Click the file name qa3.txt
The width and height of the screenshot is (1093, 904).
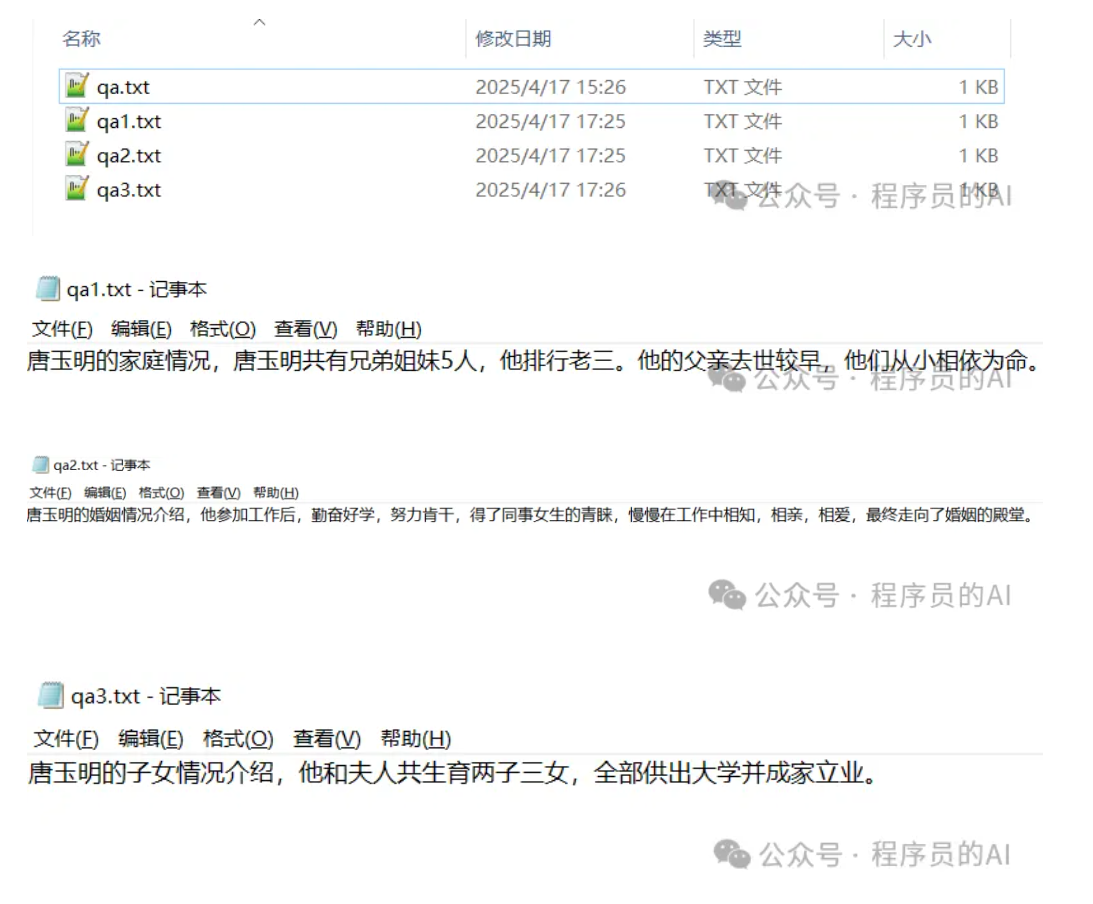[129, 190]
